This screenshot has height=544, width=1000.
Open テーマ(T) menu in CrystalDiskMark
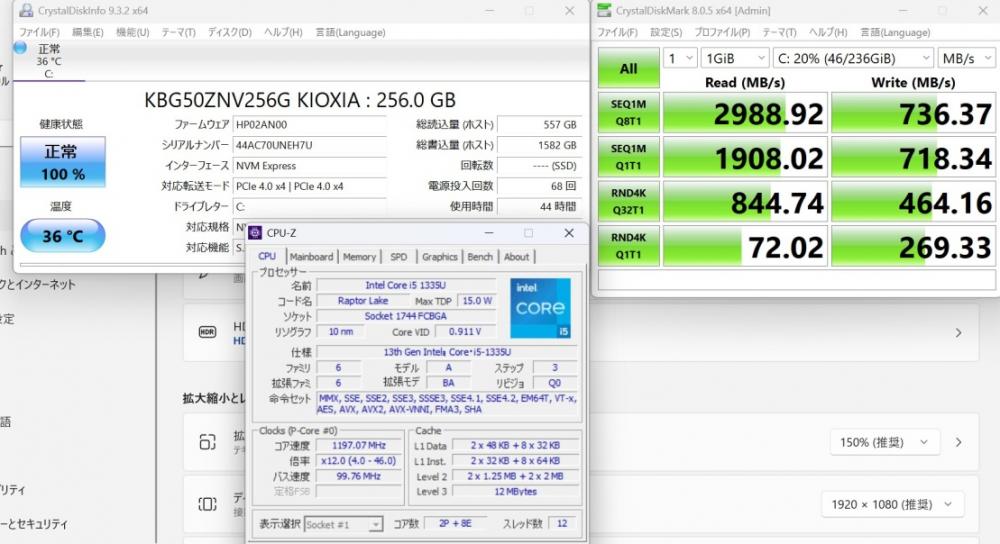(x=779, y=32)
